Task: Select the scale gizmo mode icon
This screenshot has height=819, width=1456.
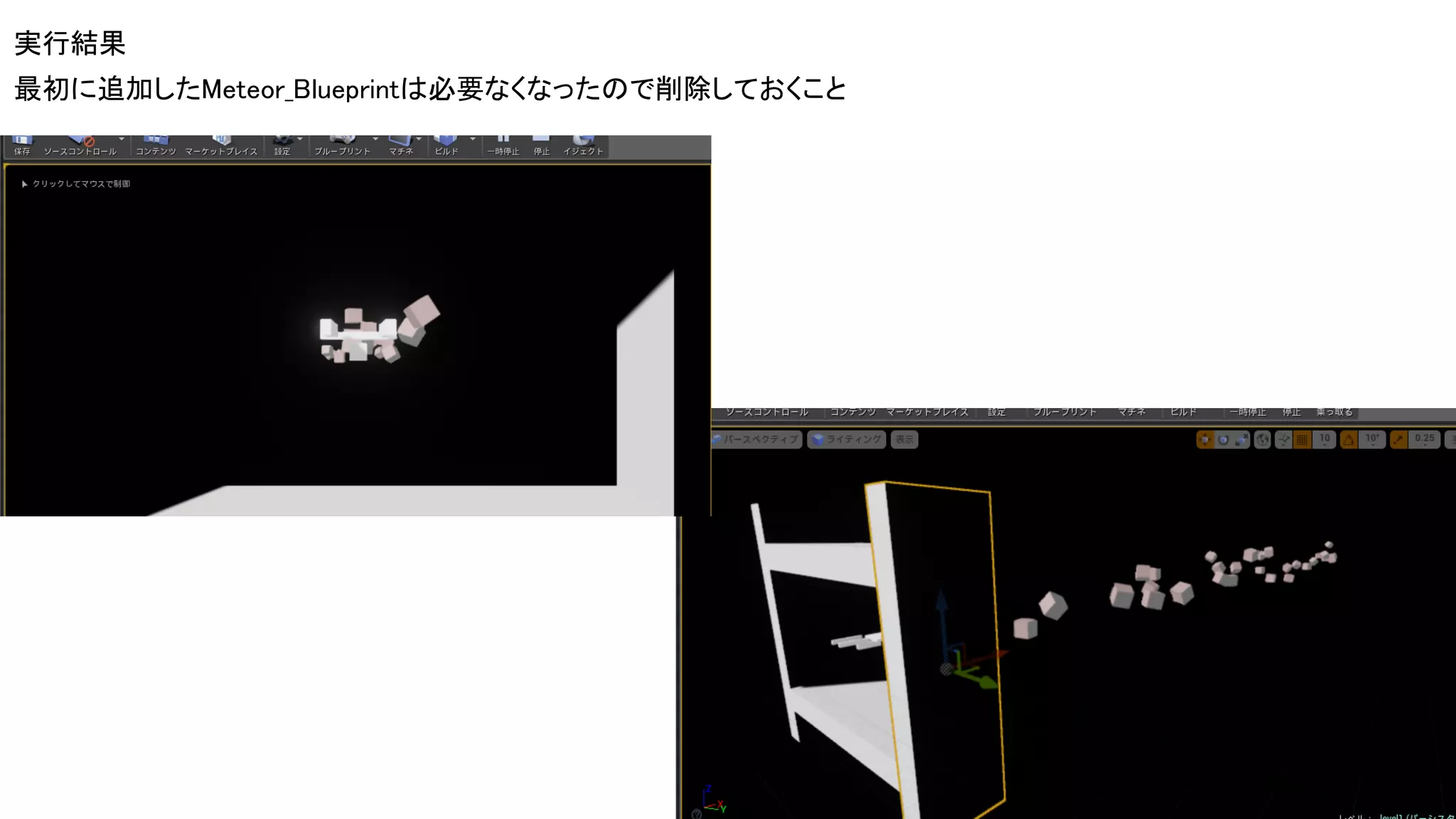Action: pyautogui.click(x=1241, y=440)
